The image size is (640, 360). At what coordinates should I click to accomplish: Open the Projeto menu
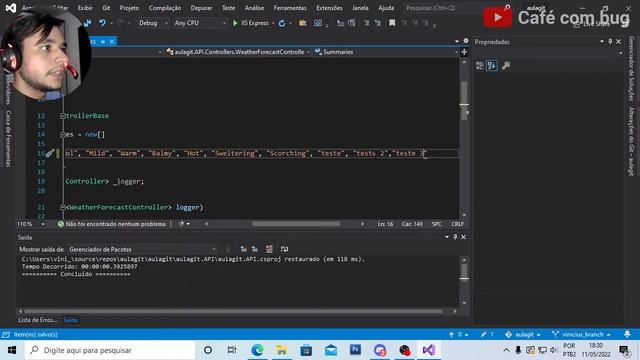pyautogui.click(x=129, y=8)
